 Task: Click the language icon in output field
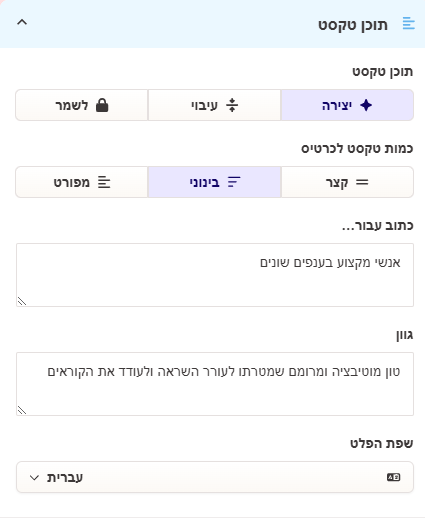(x=394, y=477)
